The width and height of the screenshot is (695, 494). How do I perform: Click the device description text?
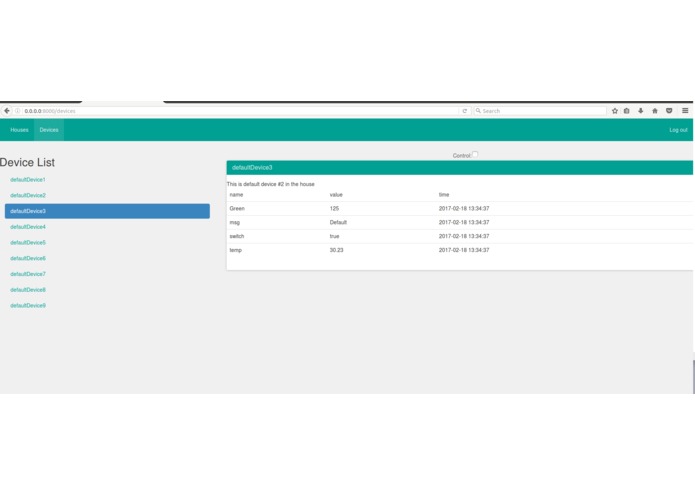pyautogui.click(x=270, y=184)
